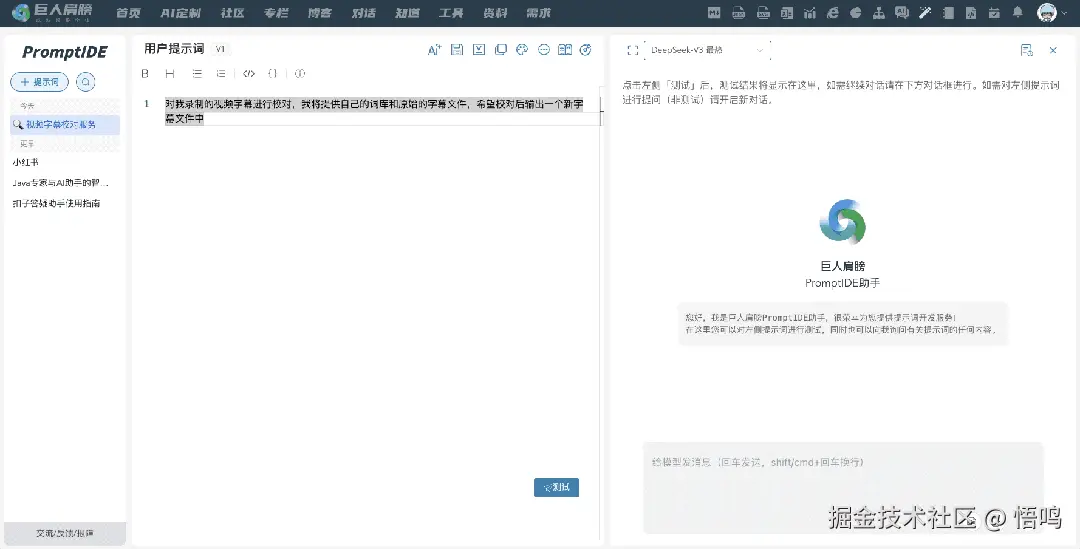The height and width of the screenshot is (549, 1080).
Task: Click into the prompt editor text line
Action: (x=374, y=111)
